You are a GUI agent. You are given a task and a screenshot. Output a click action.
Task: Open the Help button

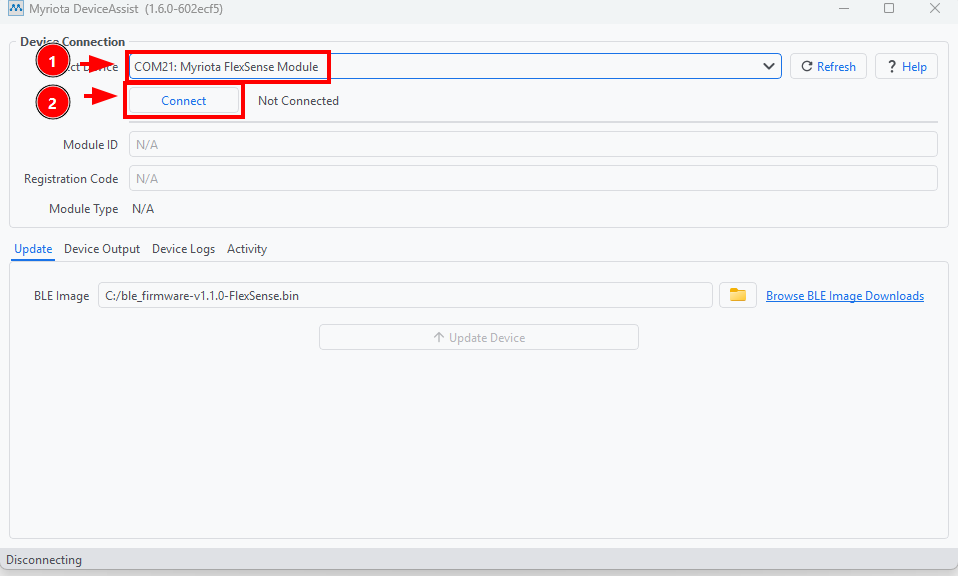pyautogui.click(x=906, y=66)
